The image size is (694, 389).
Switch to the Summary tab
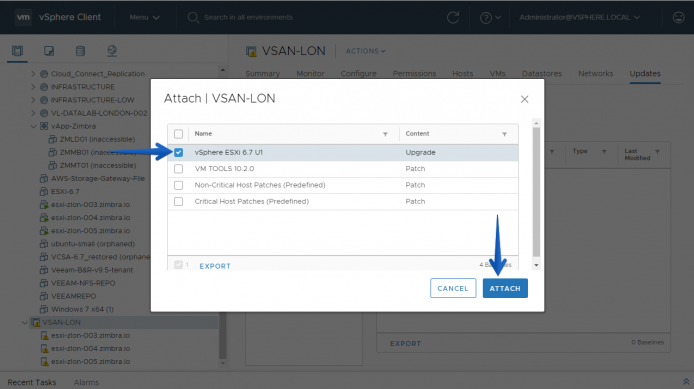262,73
